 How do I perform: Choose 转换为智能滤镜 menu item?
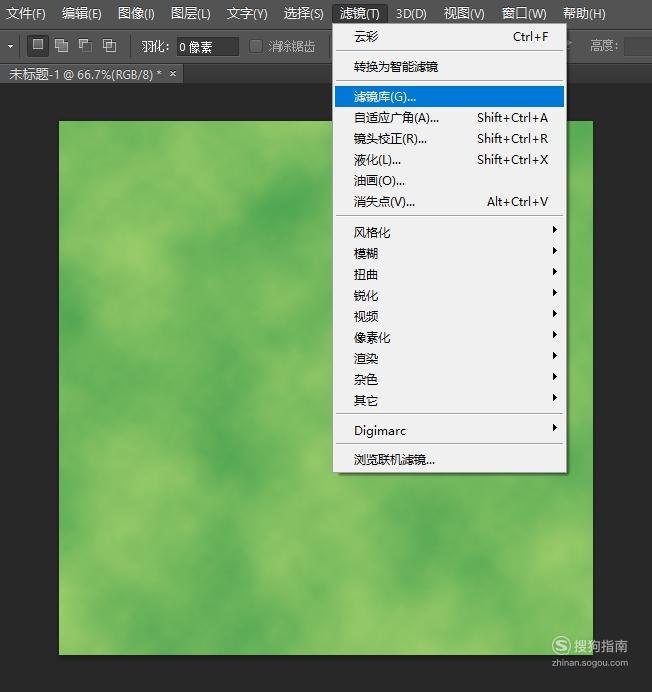449,67
